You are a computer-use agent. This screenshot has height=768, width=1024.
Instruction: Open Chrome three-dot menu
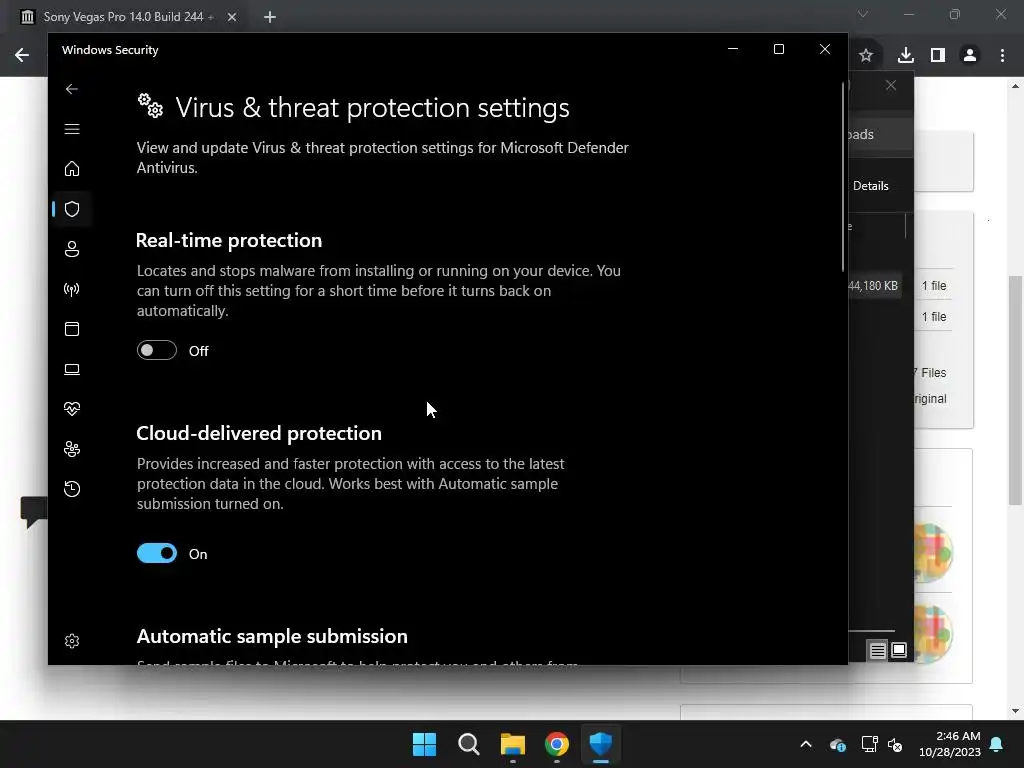(1002, 55)
